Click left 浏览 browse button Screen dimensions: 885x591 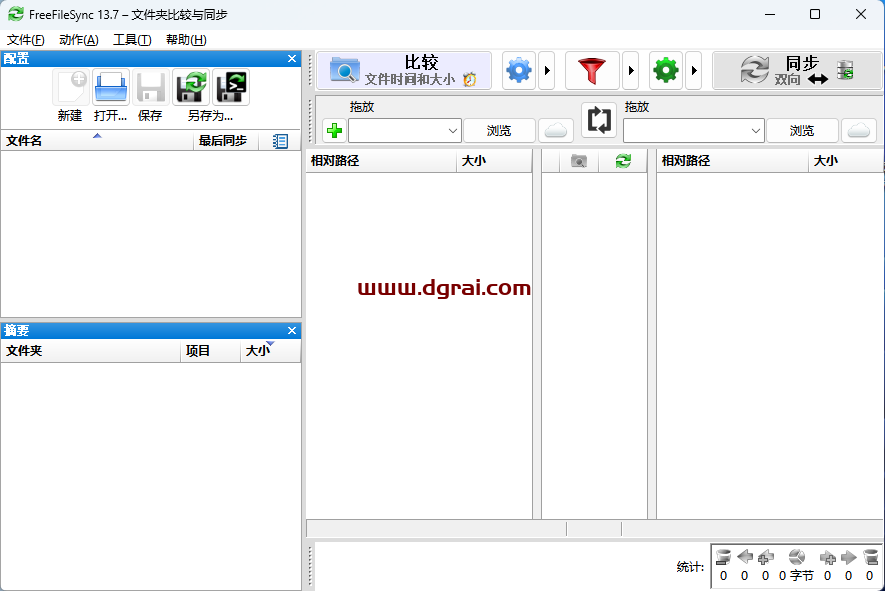coord(499,130)
